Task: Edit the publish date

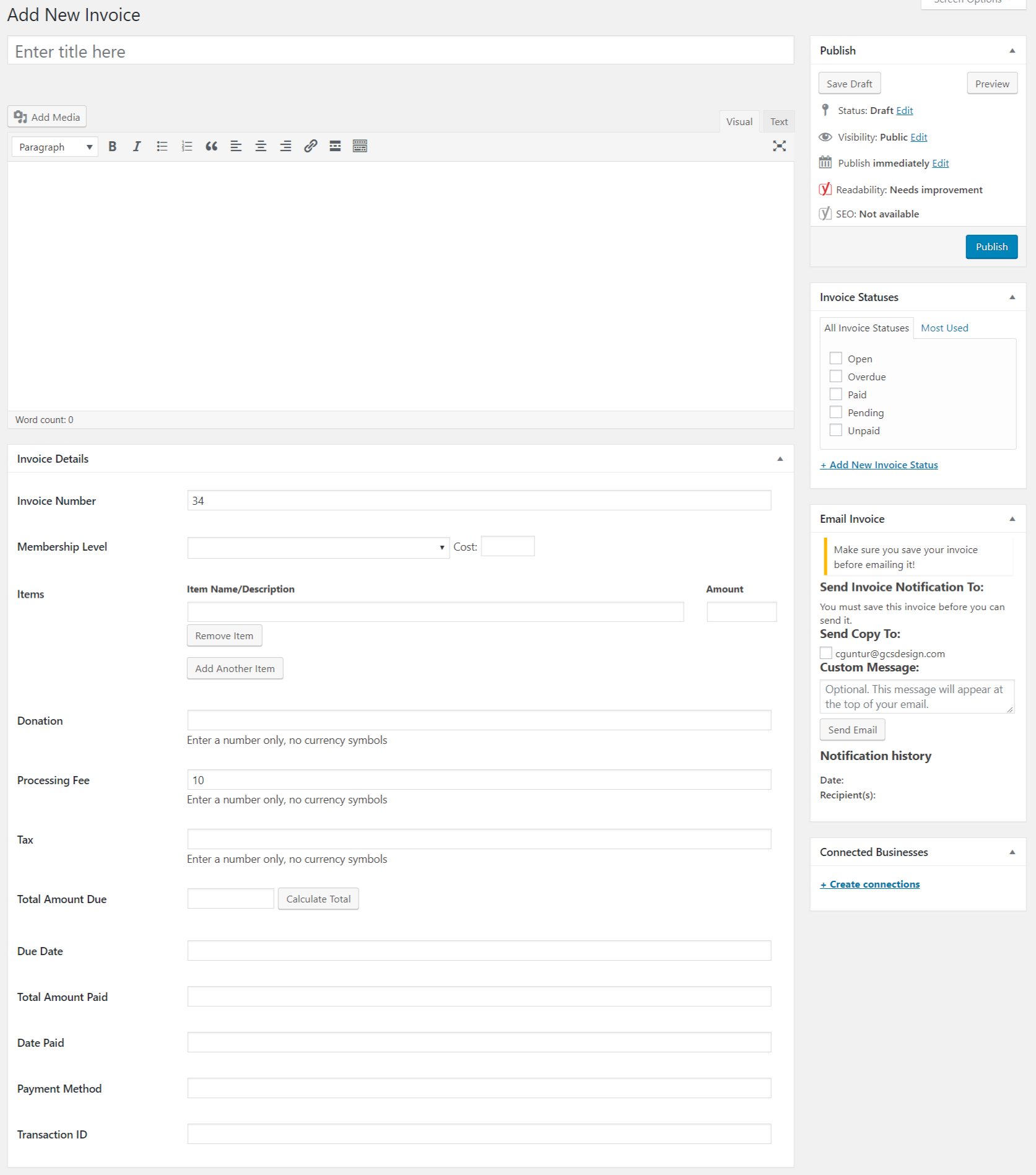Action: [x=941, y=163]
